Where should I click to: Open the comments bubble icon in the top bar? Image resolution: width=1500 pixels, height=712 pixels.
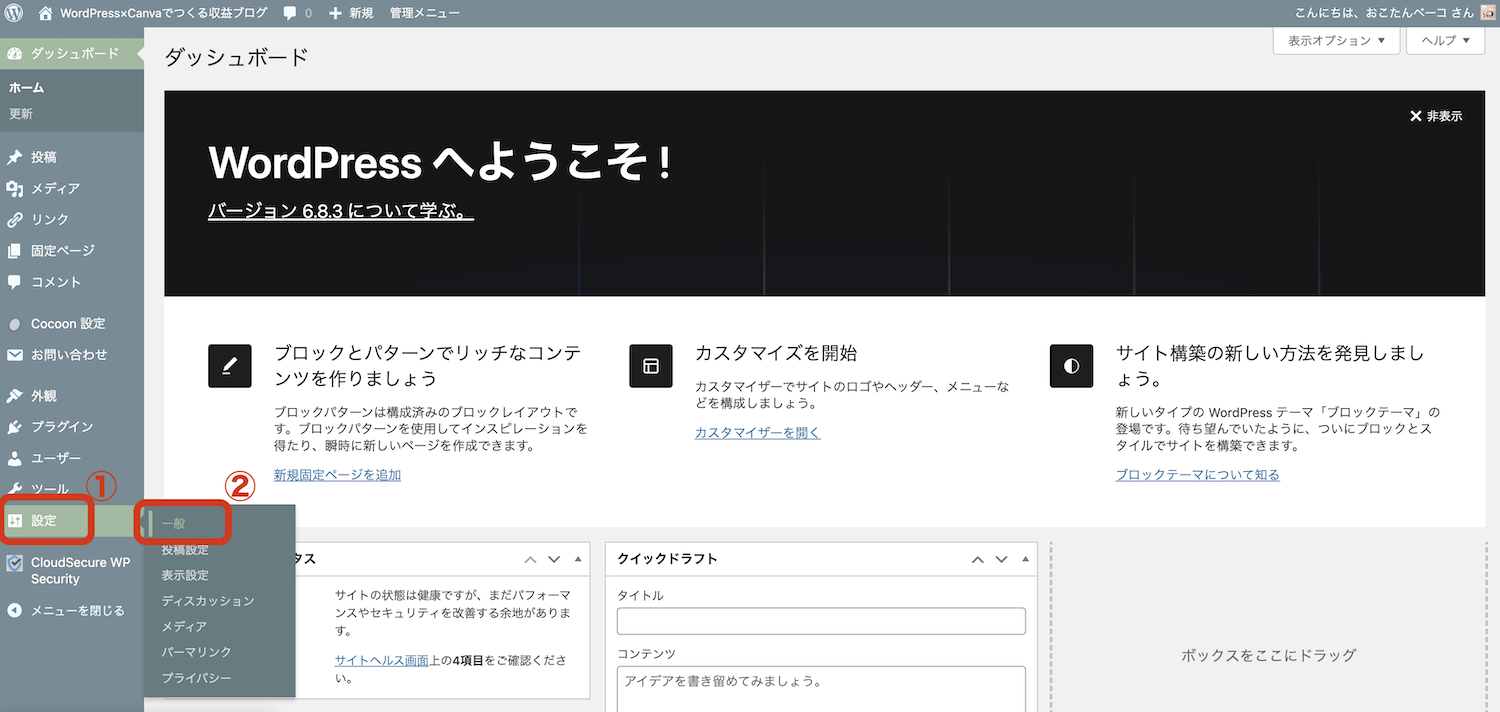click(288, 13)
